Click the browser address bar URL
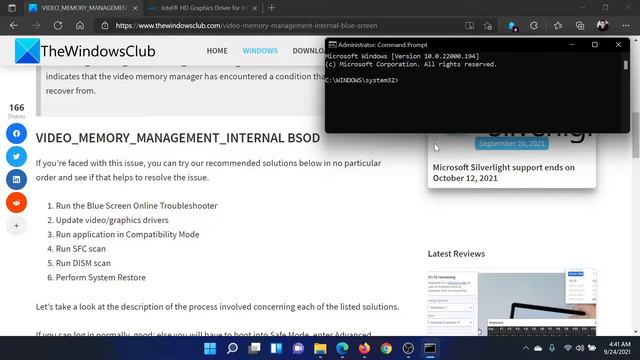The image size is (640, 360). (246, 25)
